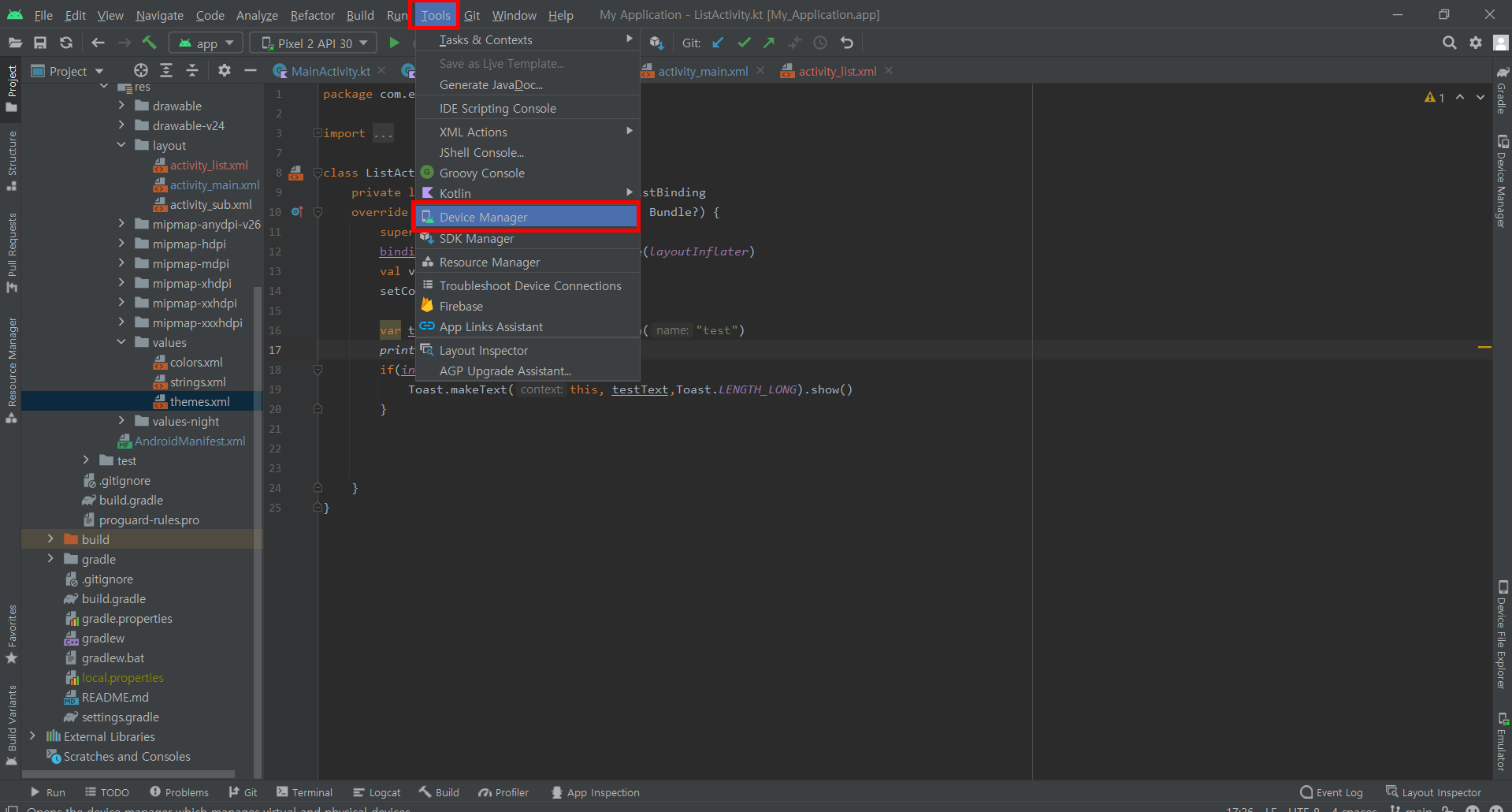Open App Inspection tool window
1512x812 pixels.
click(596, 792)
